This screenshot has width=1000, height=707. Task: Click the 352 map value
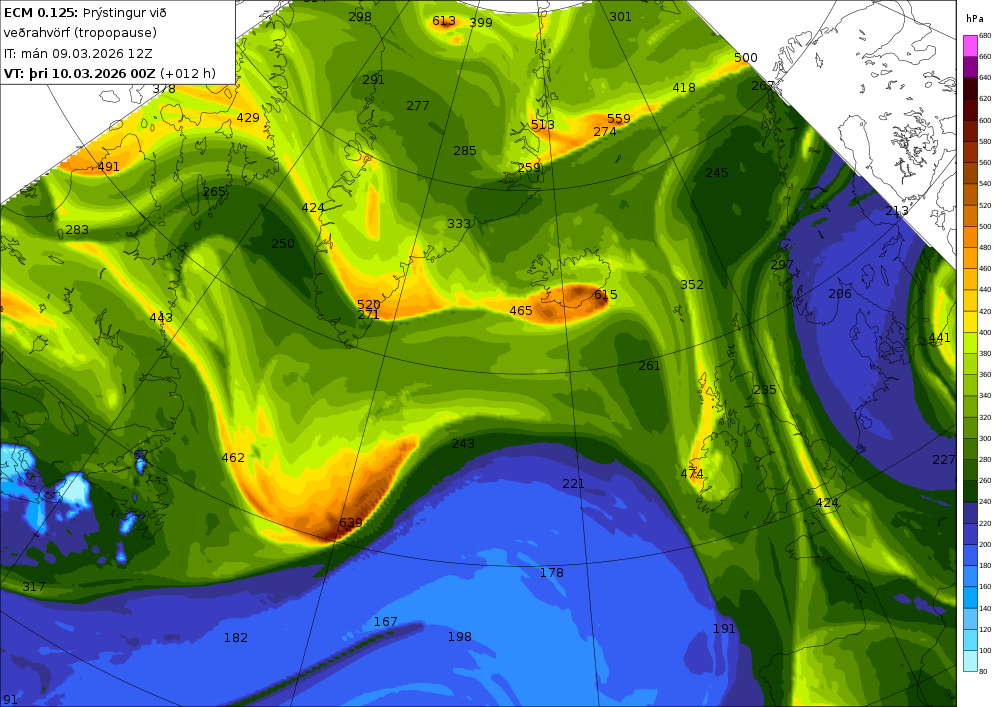pyautogui.click(x=692, y=284)
